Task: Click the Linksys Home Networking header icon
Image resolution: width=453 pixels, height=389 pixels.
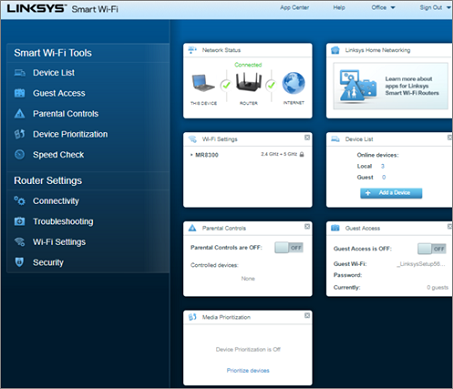Action: tap(335, 50)
